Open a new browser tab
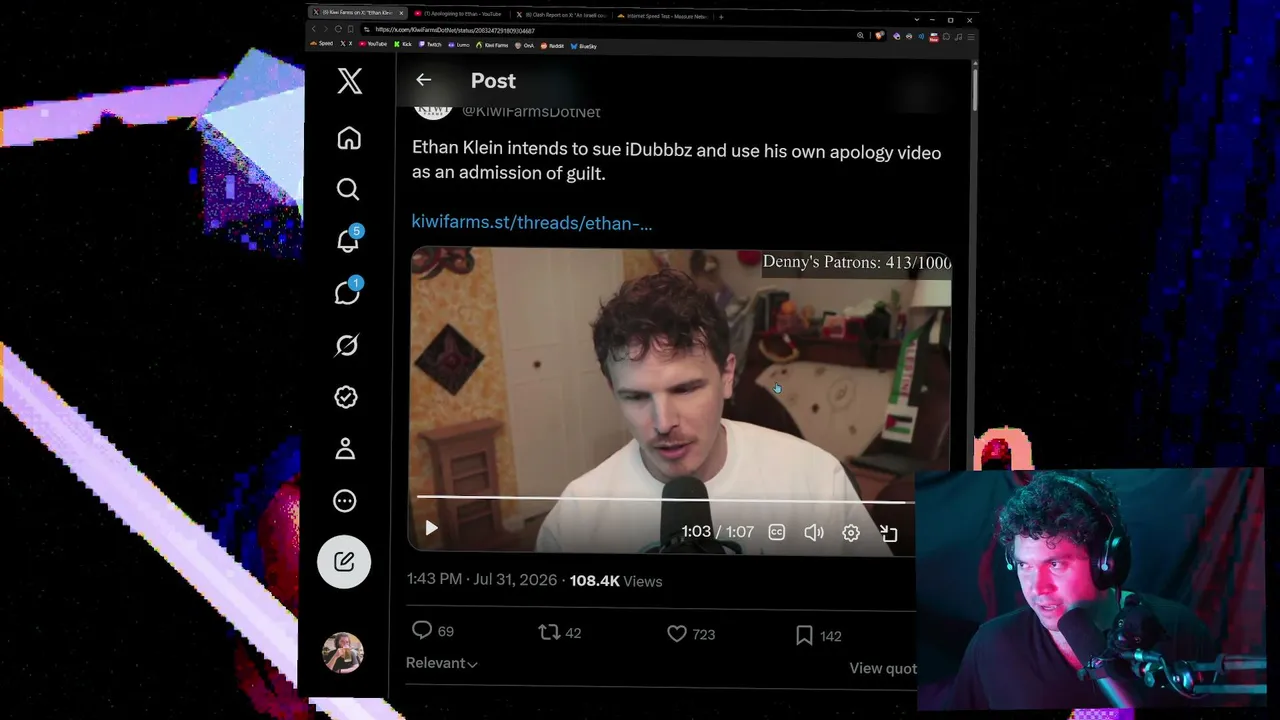Image resolution: width=1280 pixels, height=720 pixels. pos(721,16)
